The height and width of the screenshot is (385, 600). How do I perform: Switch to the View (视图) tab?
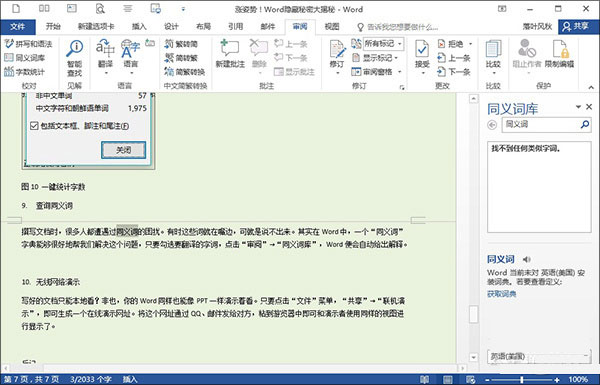point(332,26)
